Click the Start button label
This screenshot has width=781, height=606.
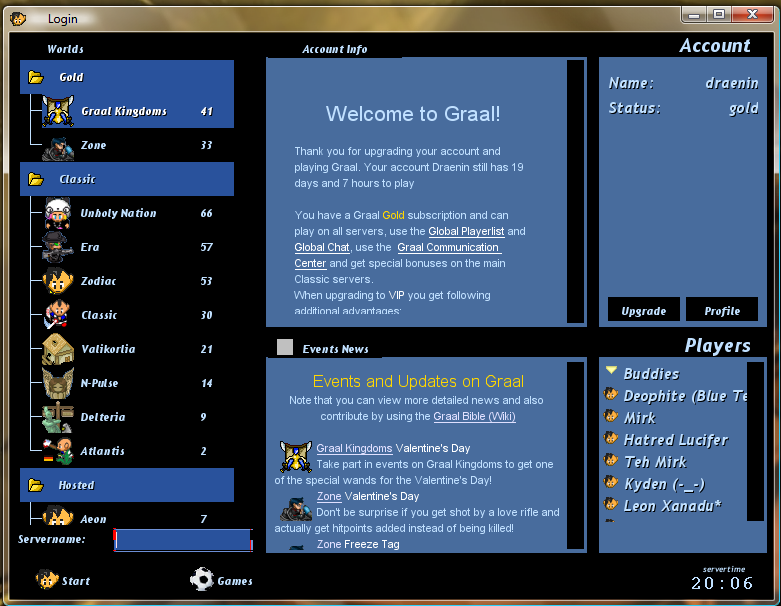tap(76, 581)
